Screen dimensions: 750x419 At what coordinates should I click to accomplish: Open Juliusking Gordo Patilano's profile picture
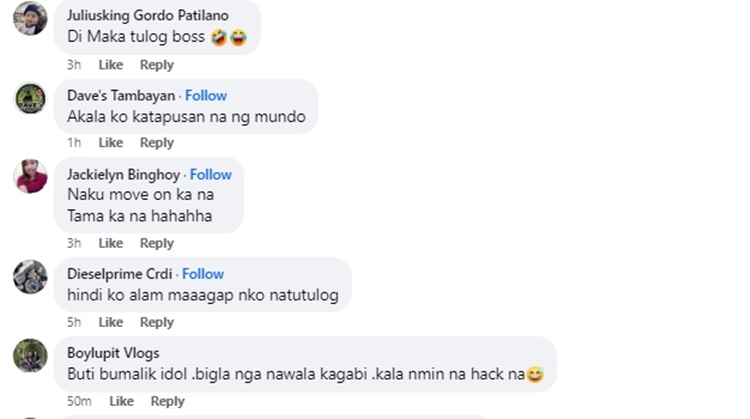[x=30, y=18]
